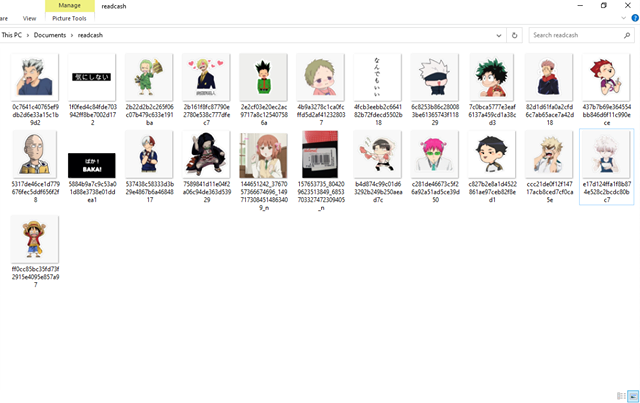Screen dimensions: 640x403
Task: Select pink-haired green glasses character c281de46673c5f2
Action: (435, 154)
